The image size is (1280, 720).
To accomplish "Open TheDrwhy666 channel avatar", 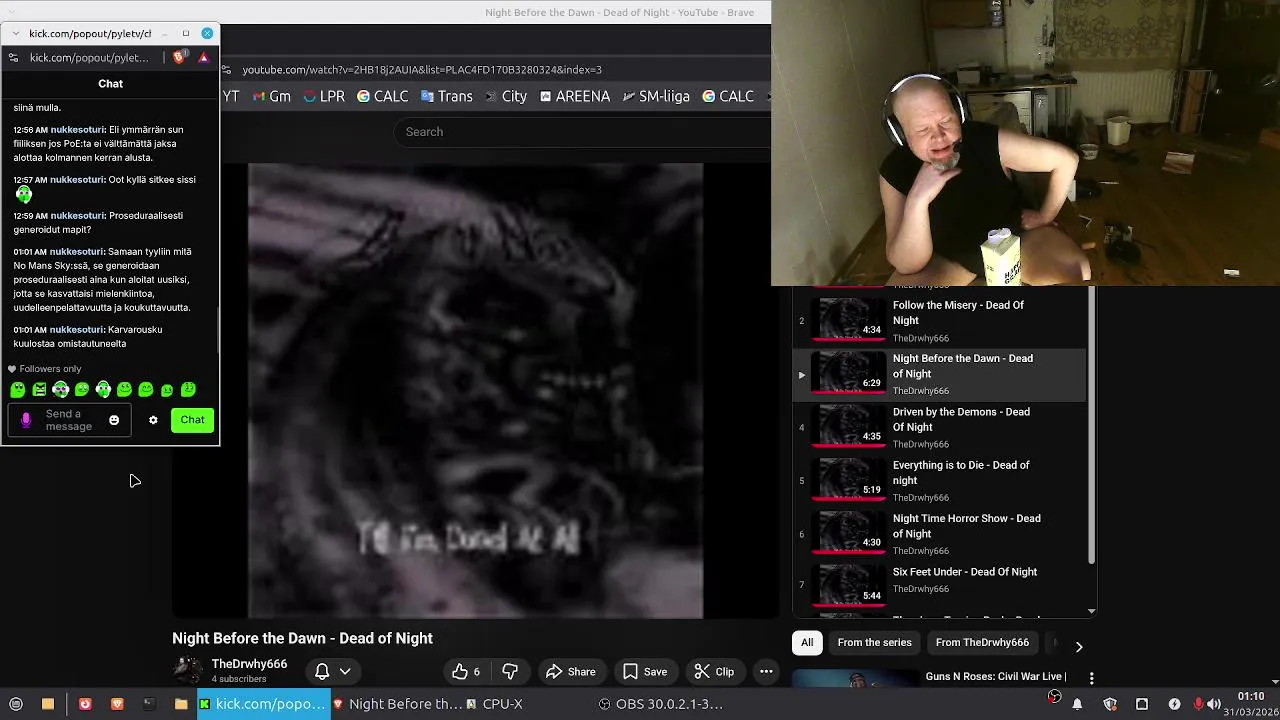I will [188, 671].
